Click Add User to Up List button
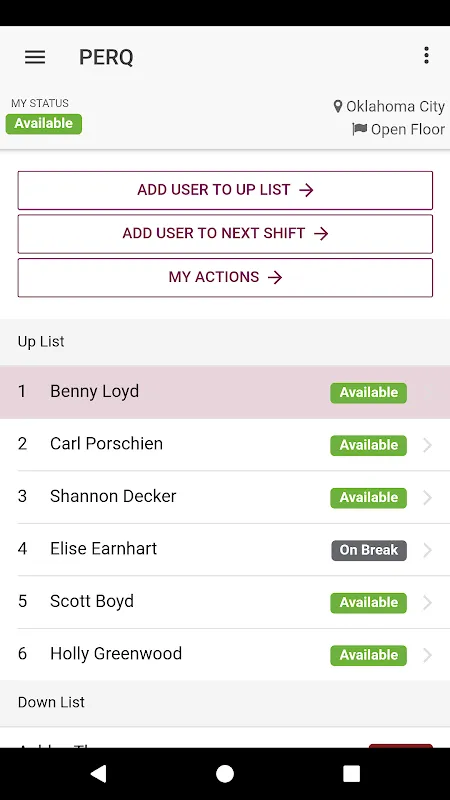450x800 pixels. click(225, 190)
